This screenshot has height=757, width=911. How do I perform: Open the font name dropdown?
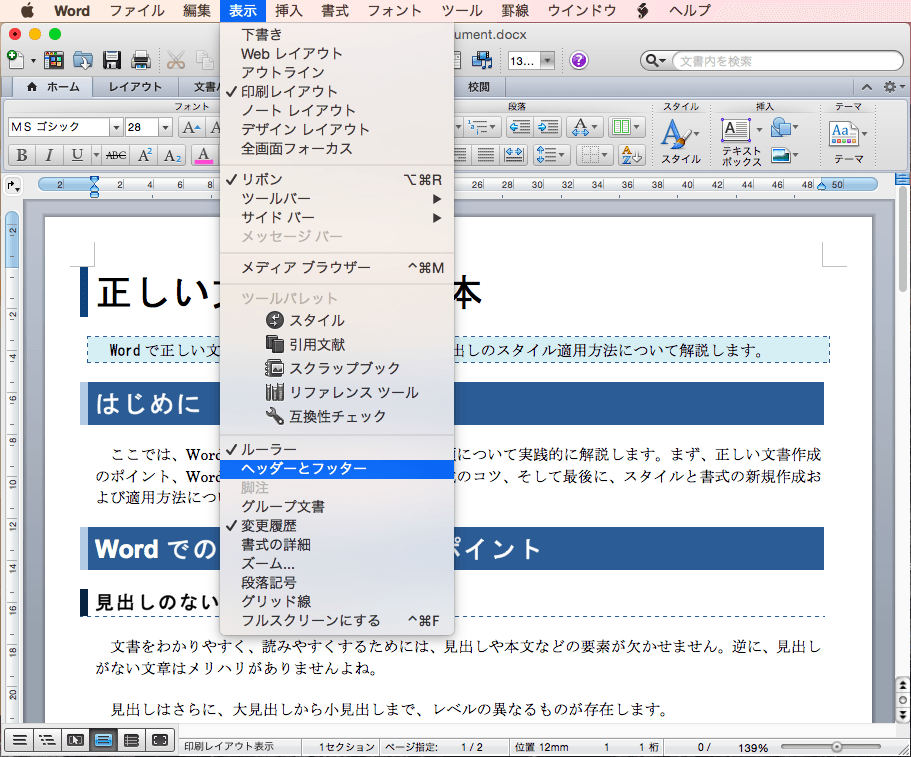click(116, 127)
